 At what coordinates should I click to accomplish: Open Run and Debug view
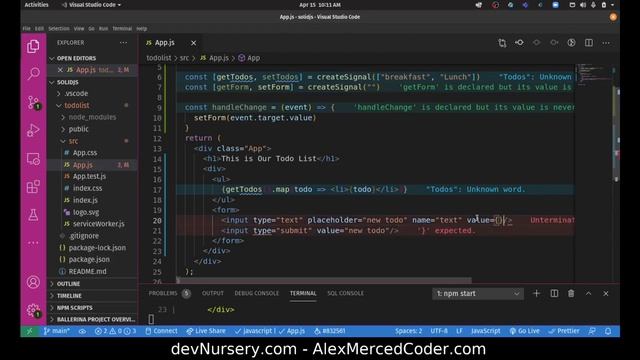pos(33,130)
